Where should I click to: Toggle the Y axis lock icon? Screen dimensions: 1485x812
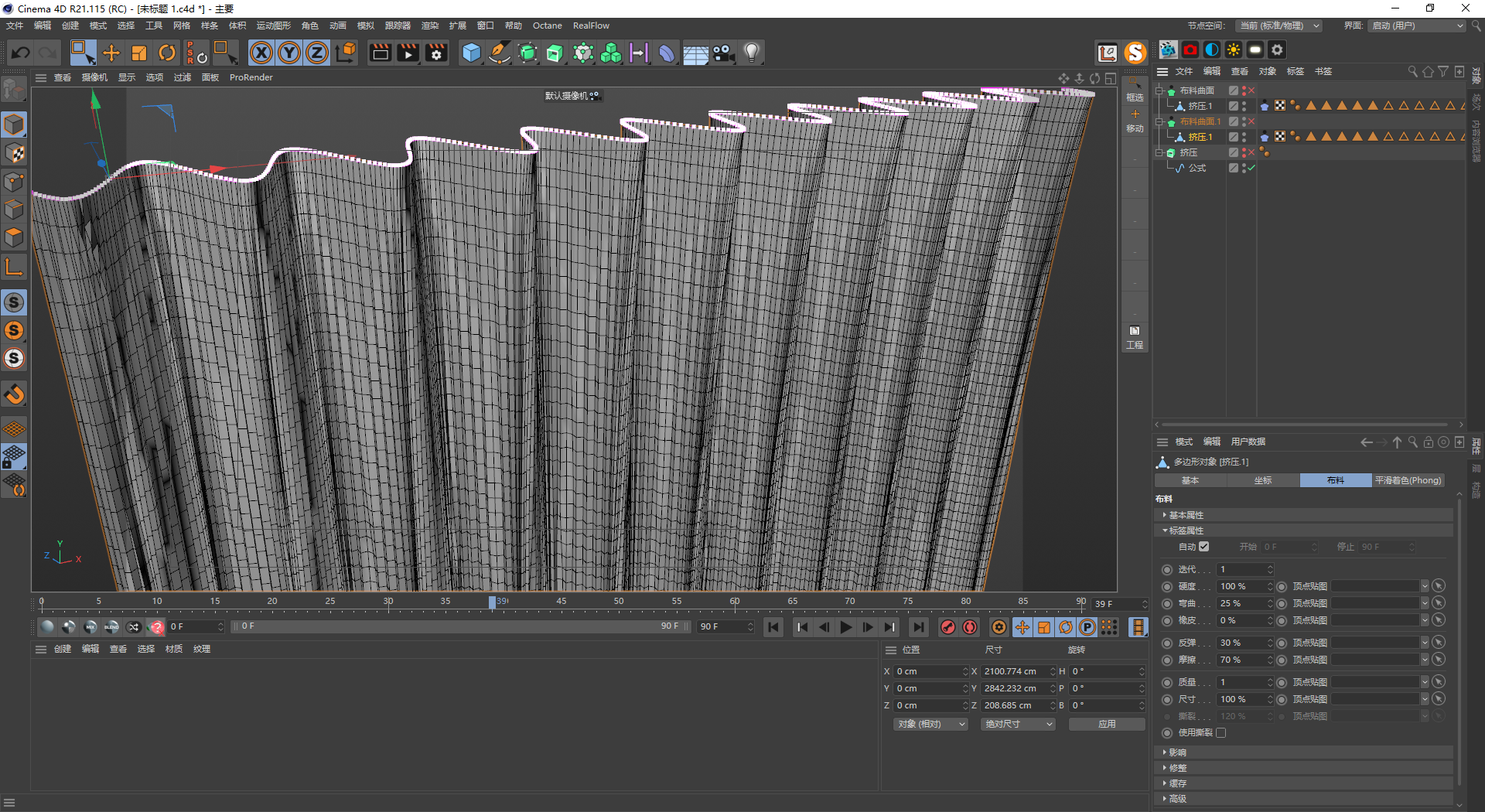coord(289,53)
